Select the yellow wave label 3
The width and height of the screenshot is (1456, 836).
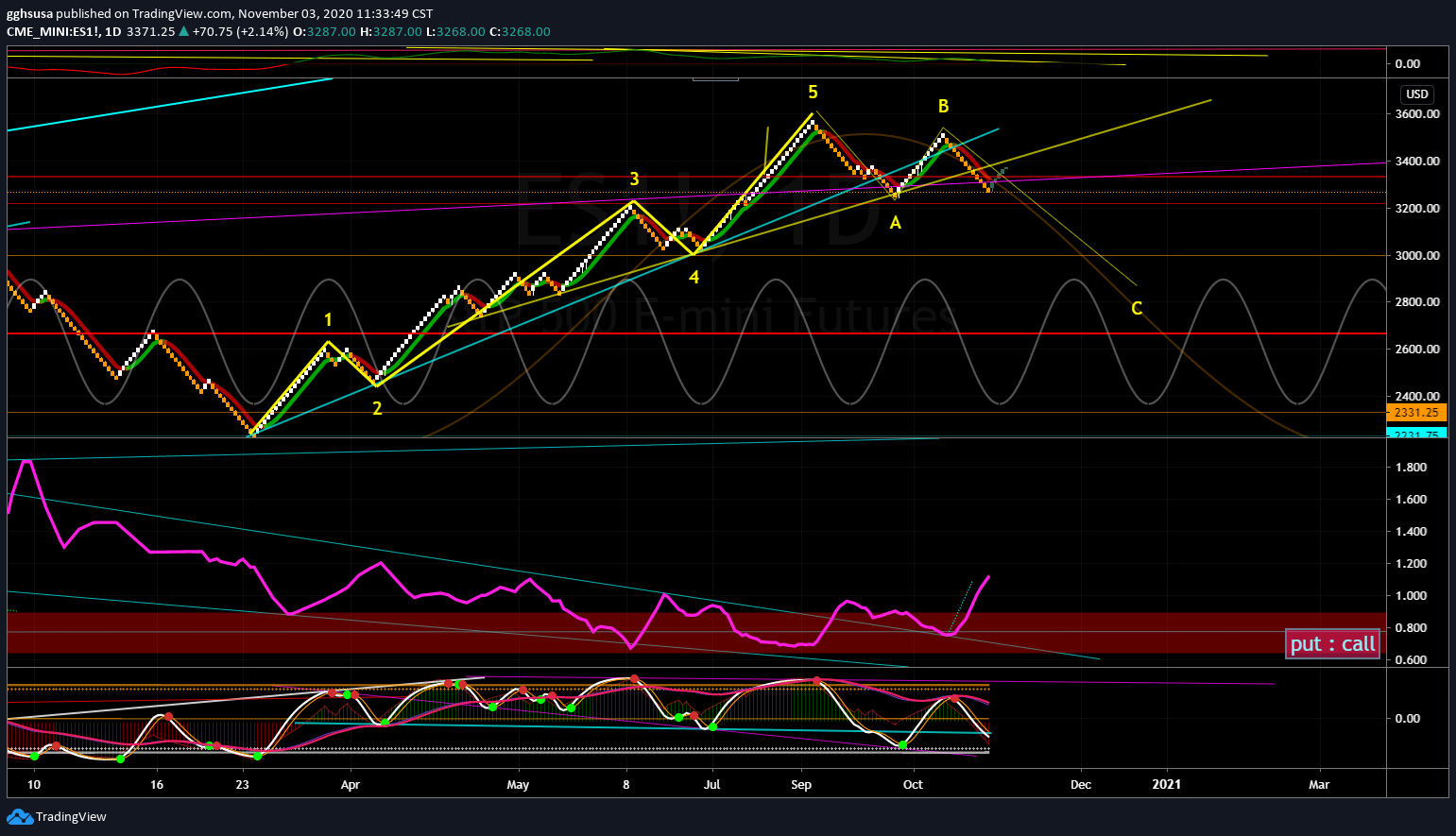click(634, 179)
